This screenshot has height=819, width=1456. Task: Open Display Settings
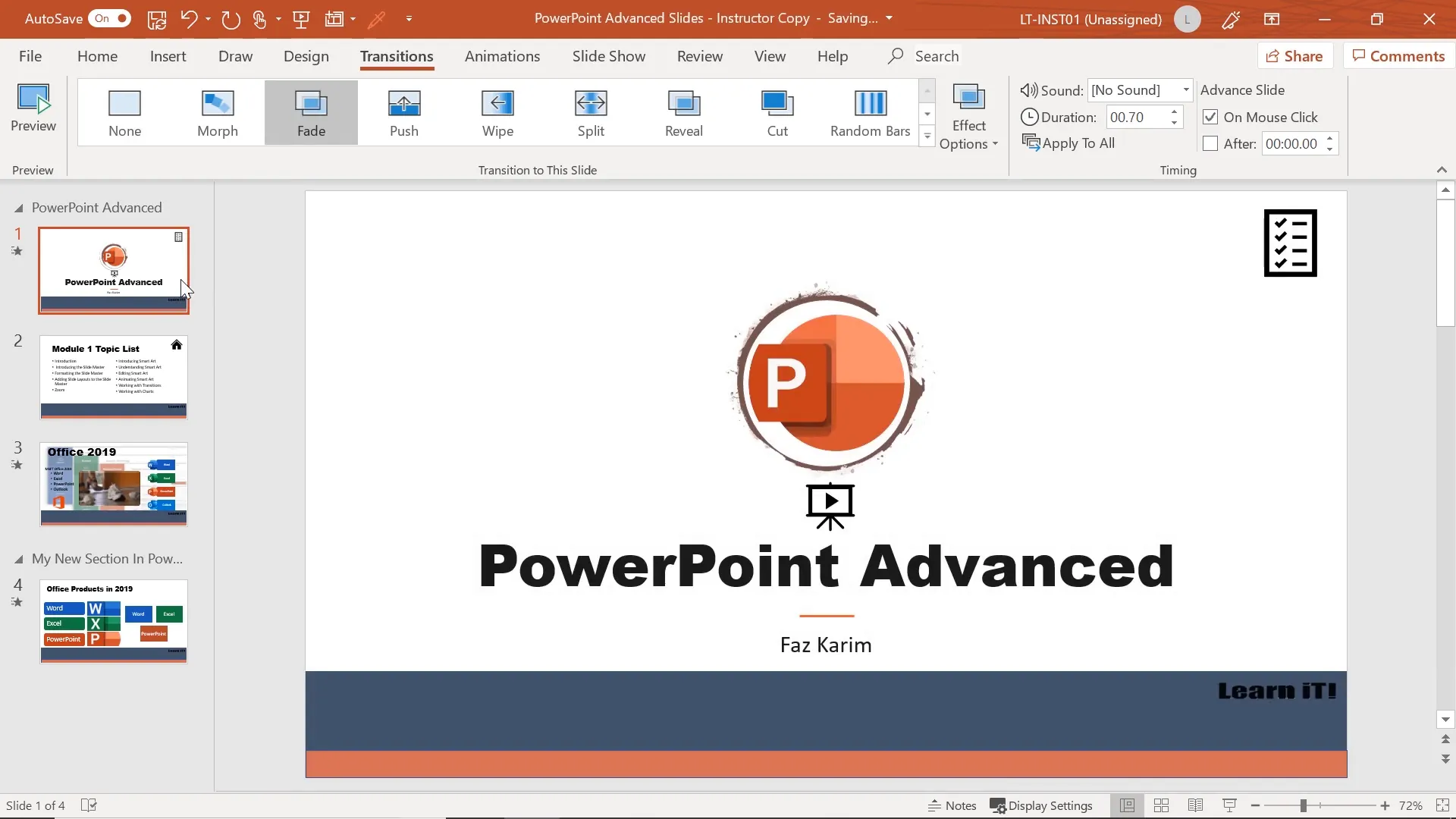pos(1042,805)
